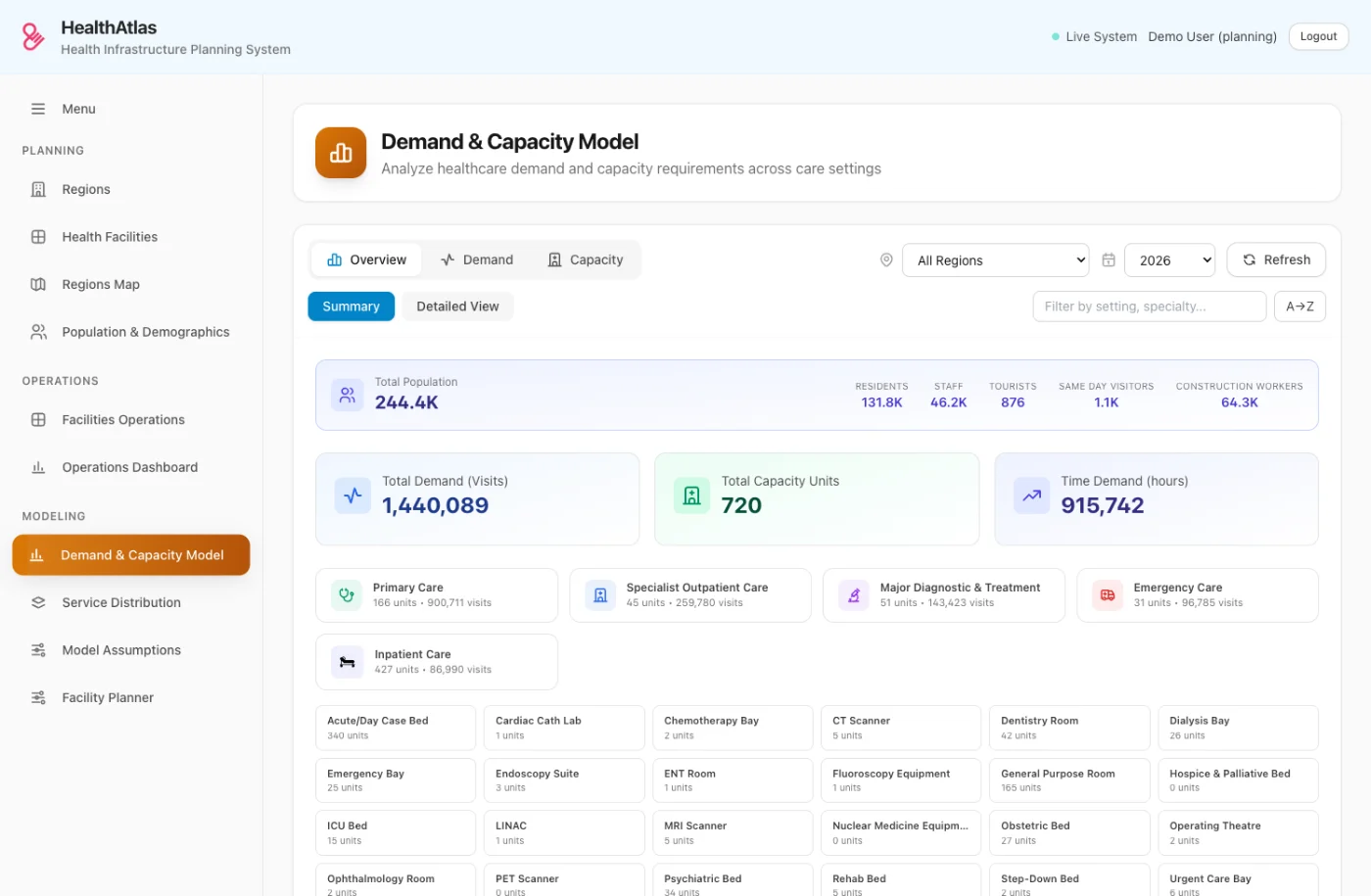Select the Detailed View option

click(457, 307)
